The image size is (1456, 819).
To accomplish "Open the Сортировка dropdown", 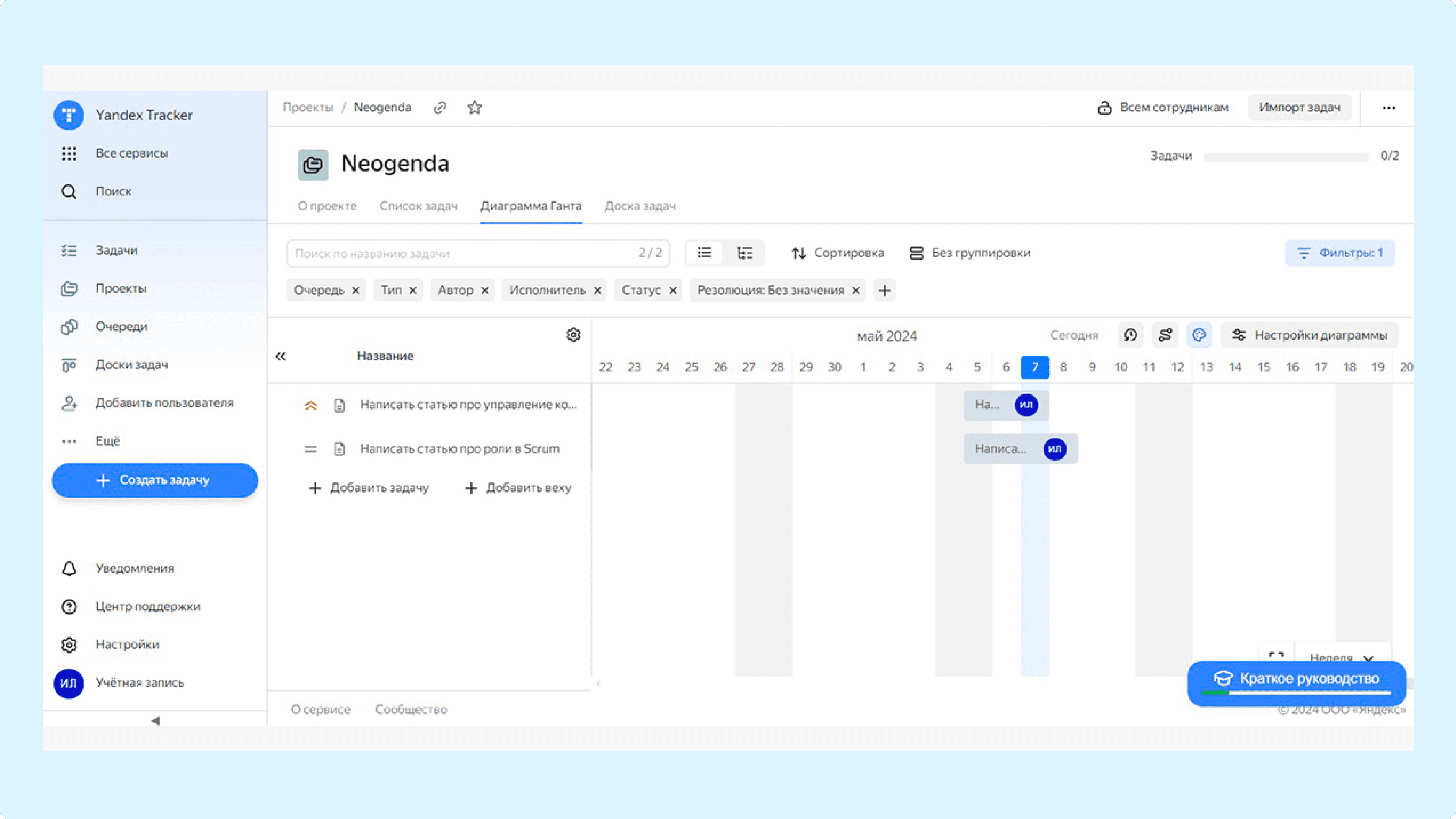I will coord(837,253).
